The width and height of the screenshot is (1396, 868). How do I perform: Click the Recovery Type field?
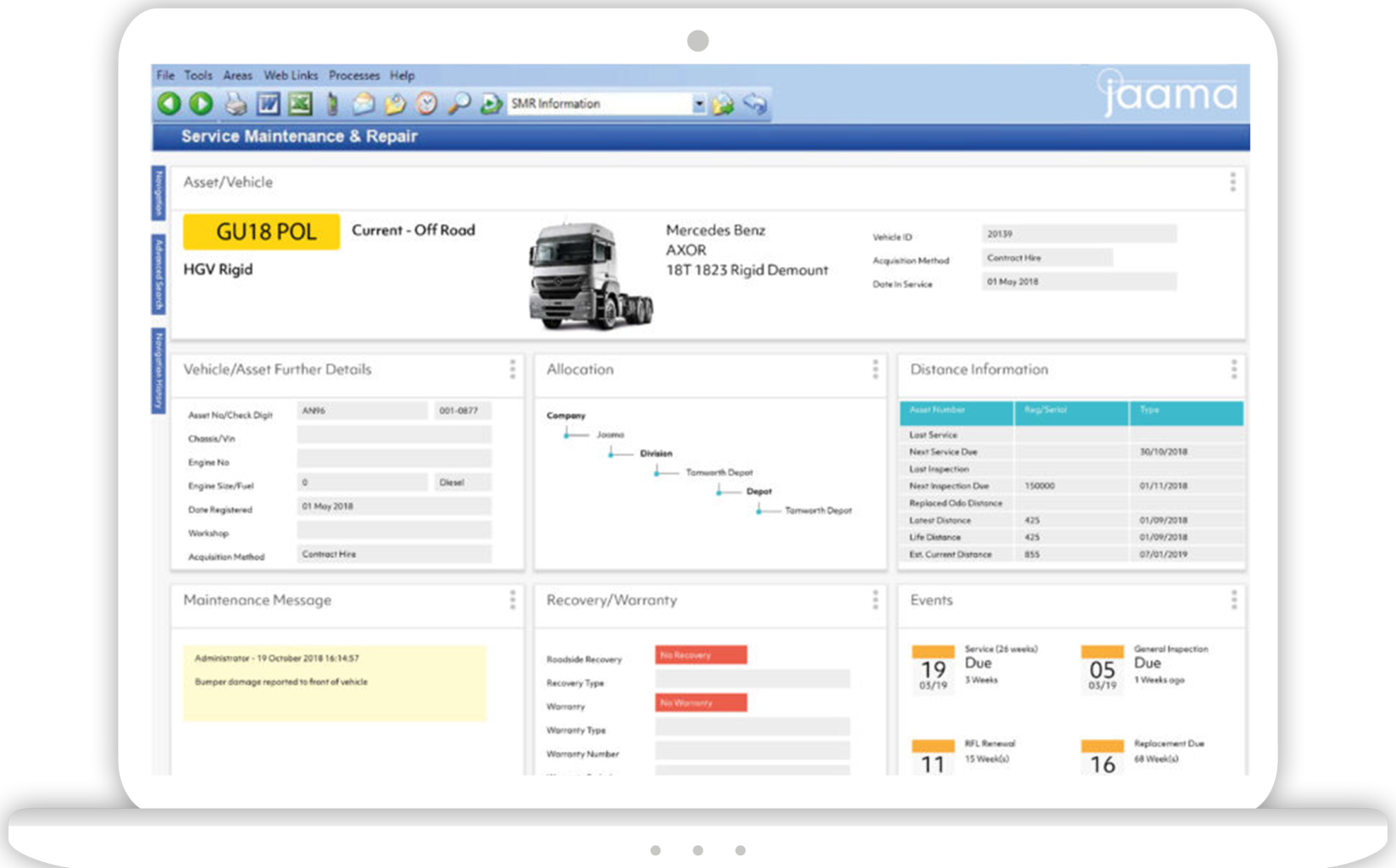point(753,679)
